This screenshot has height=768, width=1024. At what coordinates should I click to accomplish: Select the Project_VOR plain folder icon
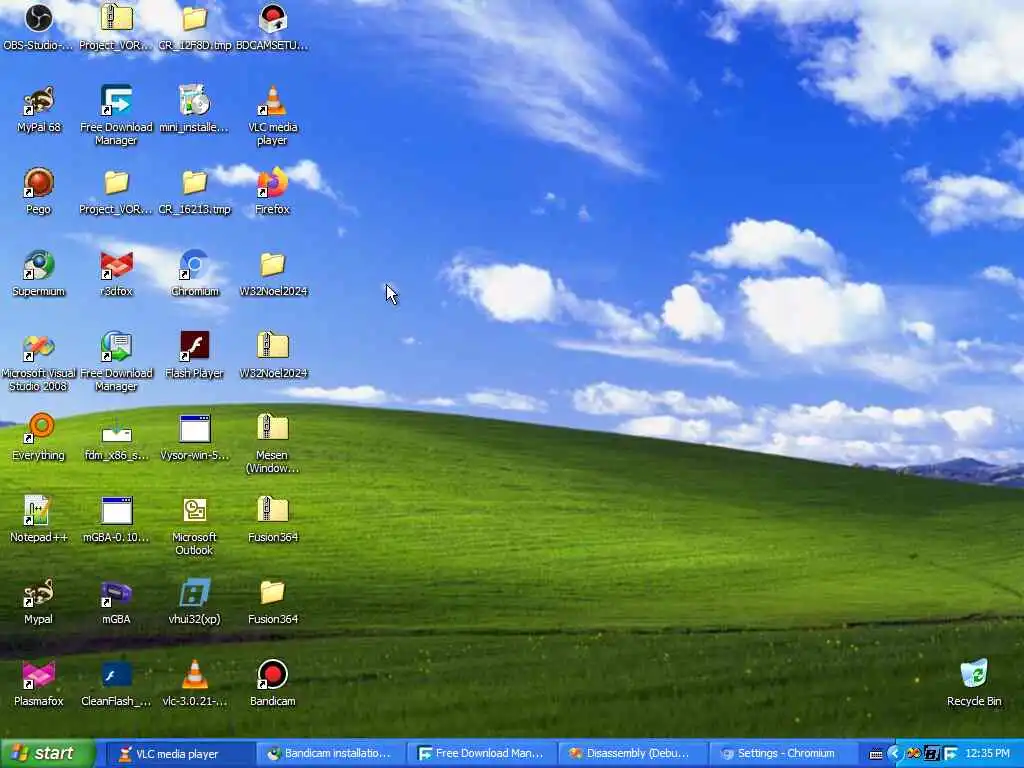coord(116,191)
